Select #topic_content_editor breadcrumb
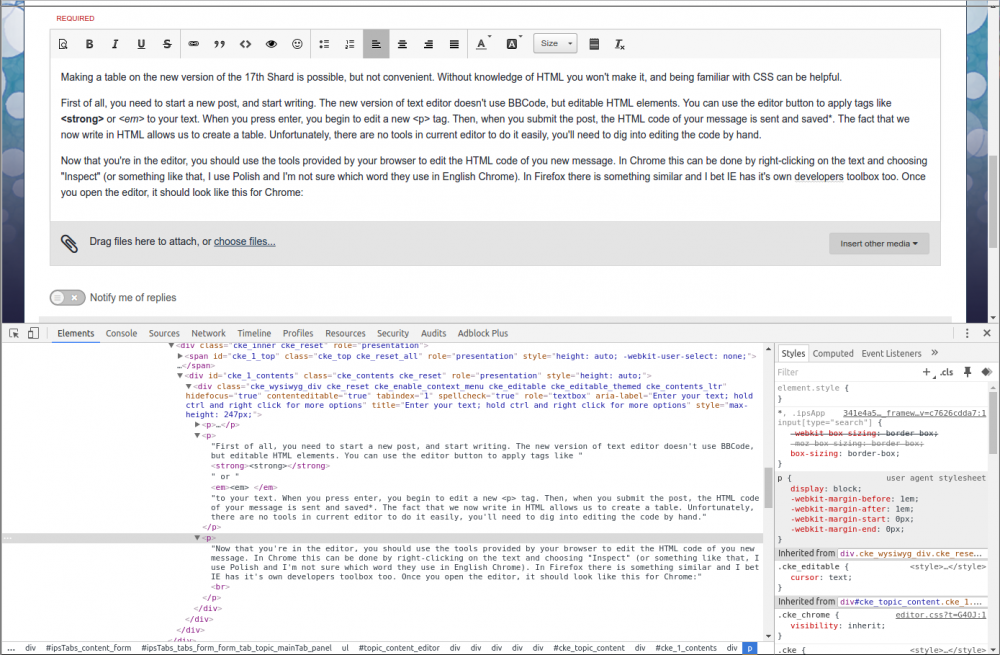 (x=399, y=648)
